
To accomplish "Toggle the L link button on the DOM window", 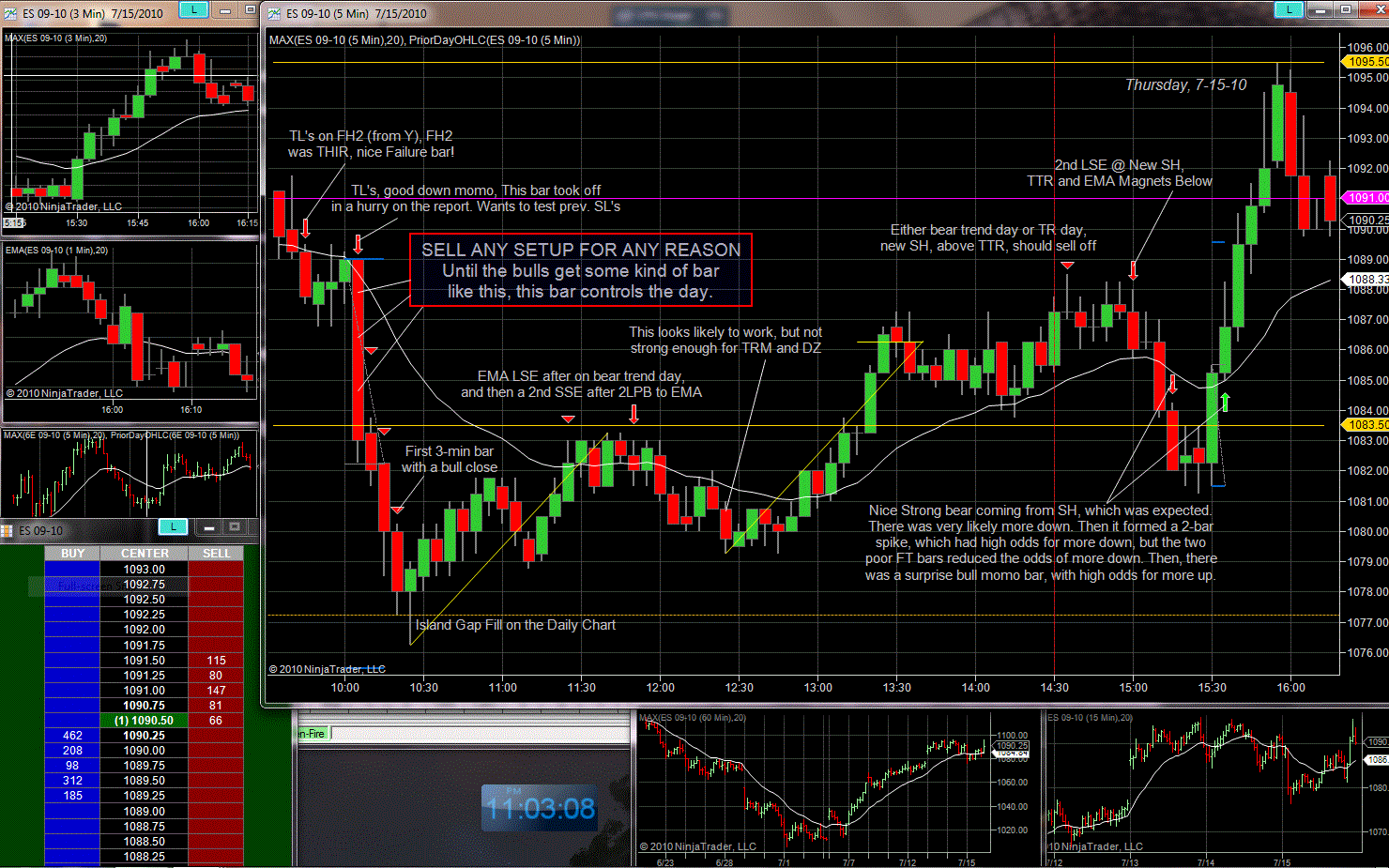I will click(x=173, y=526).
